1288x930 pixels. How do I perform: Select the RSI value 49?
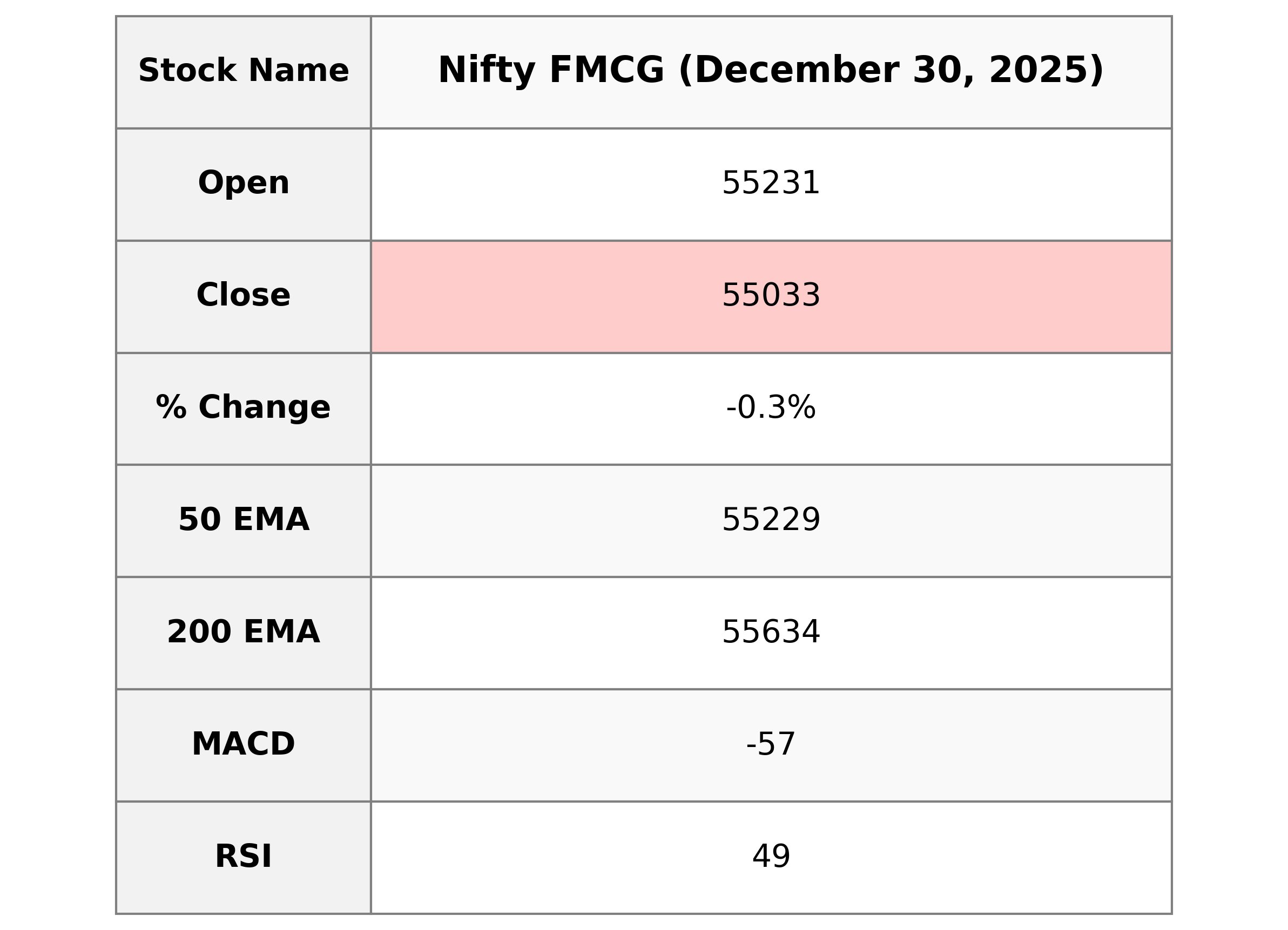coord(771,857)
